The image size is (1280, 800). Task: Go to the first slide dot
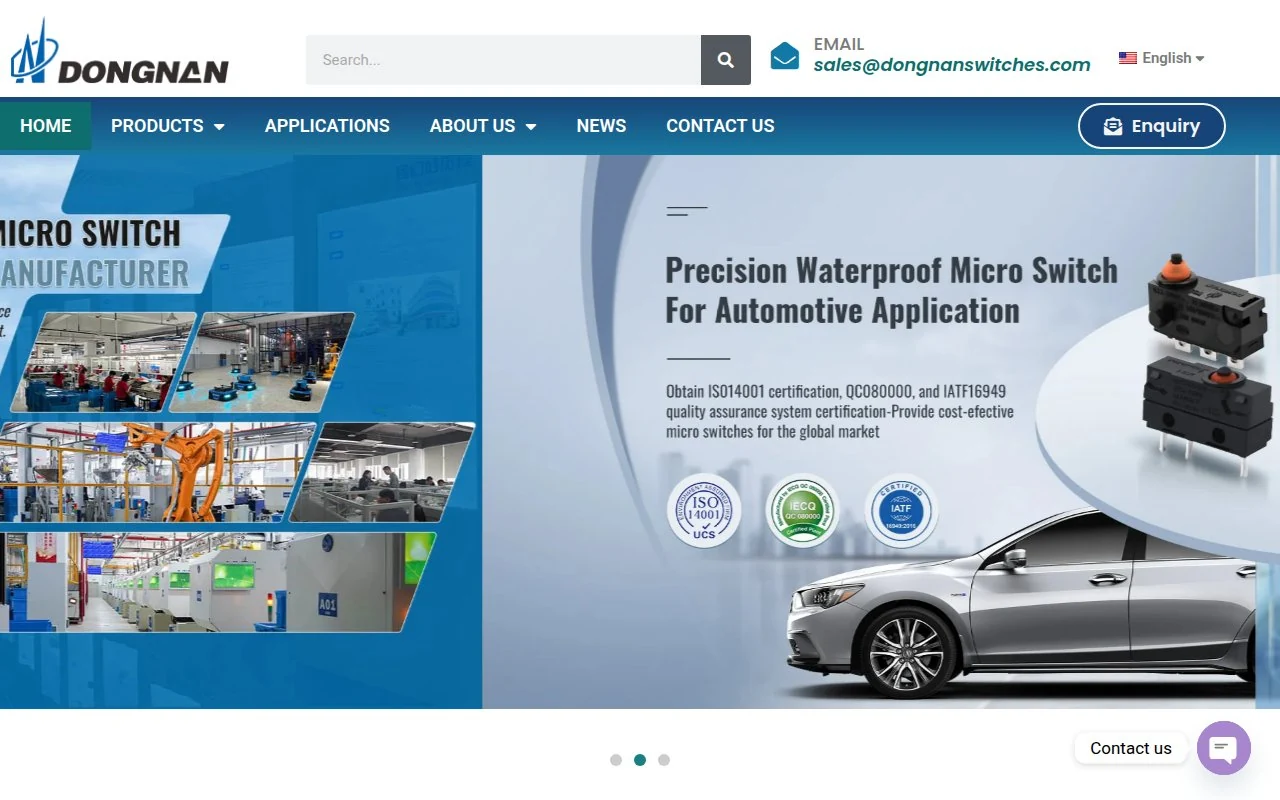(x=616, y=760)
